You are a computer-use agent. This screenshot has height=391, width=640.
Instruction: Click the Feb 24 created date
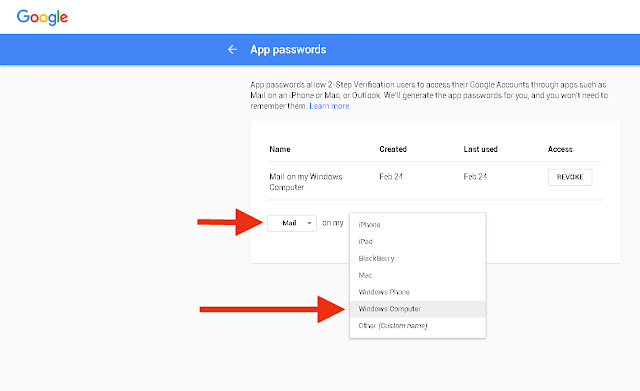click(x=391, y=177)
